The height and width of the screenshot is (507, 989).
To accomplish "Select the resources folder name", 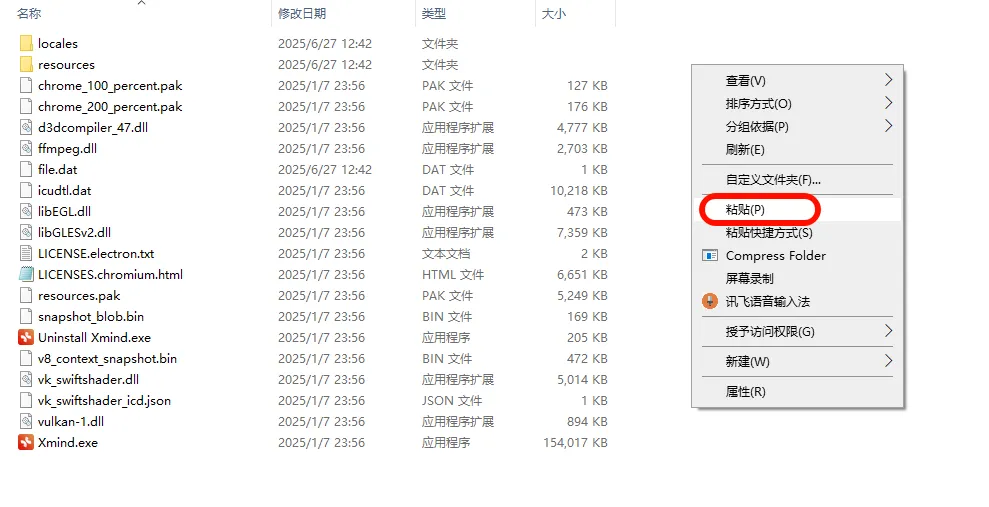I will [66, 64].
